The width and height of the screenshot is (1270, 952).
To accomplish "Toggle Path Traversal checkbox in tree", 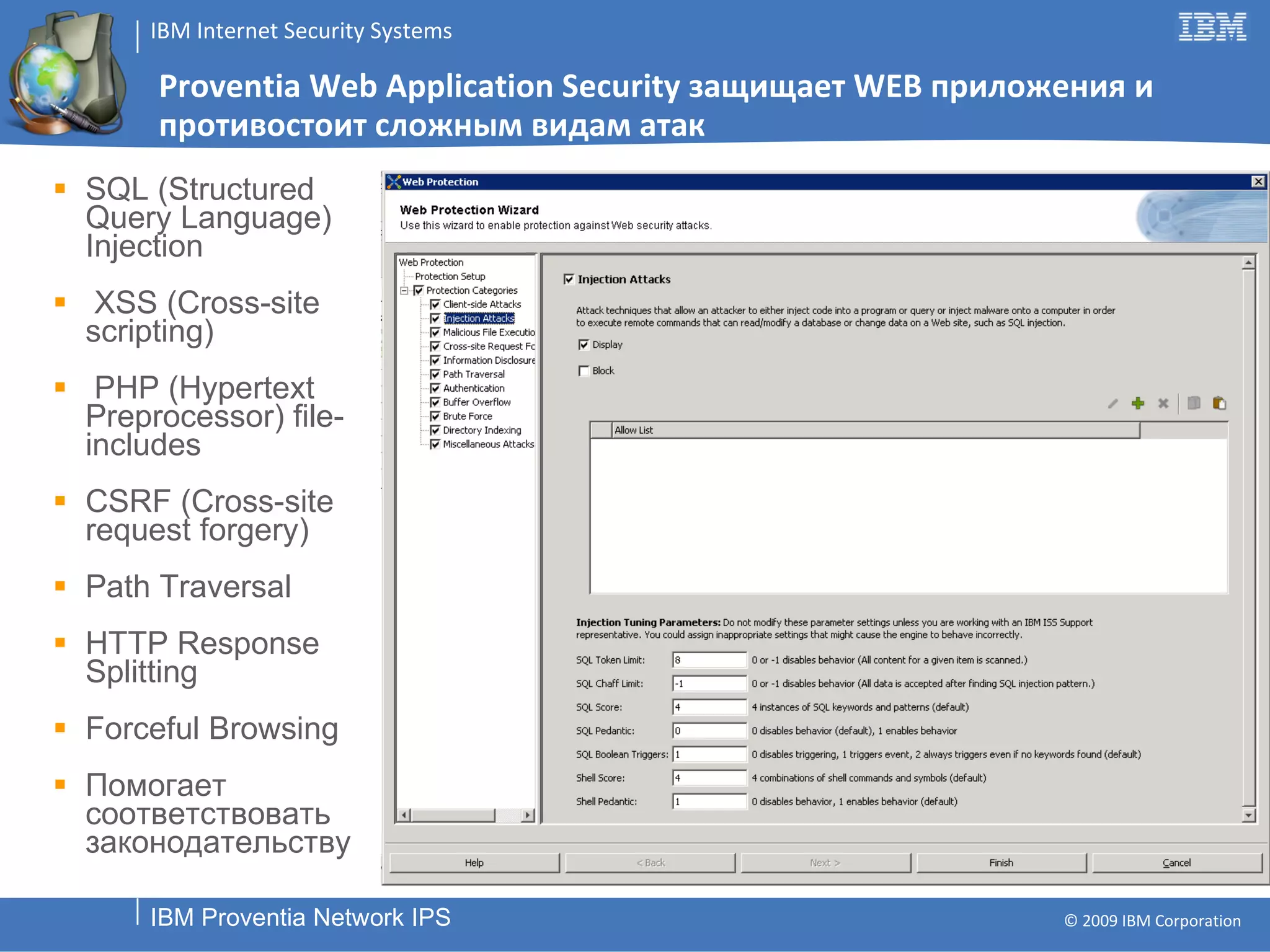I will point(435,374).
